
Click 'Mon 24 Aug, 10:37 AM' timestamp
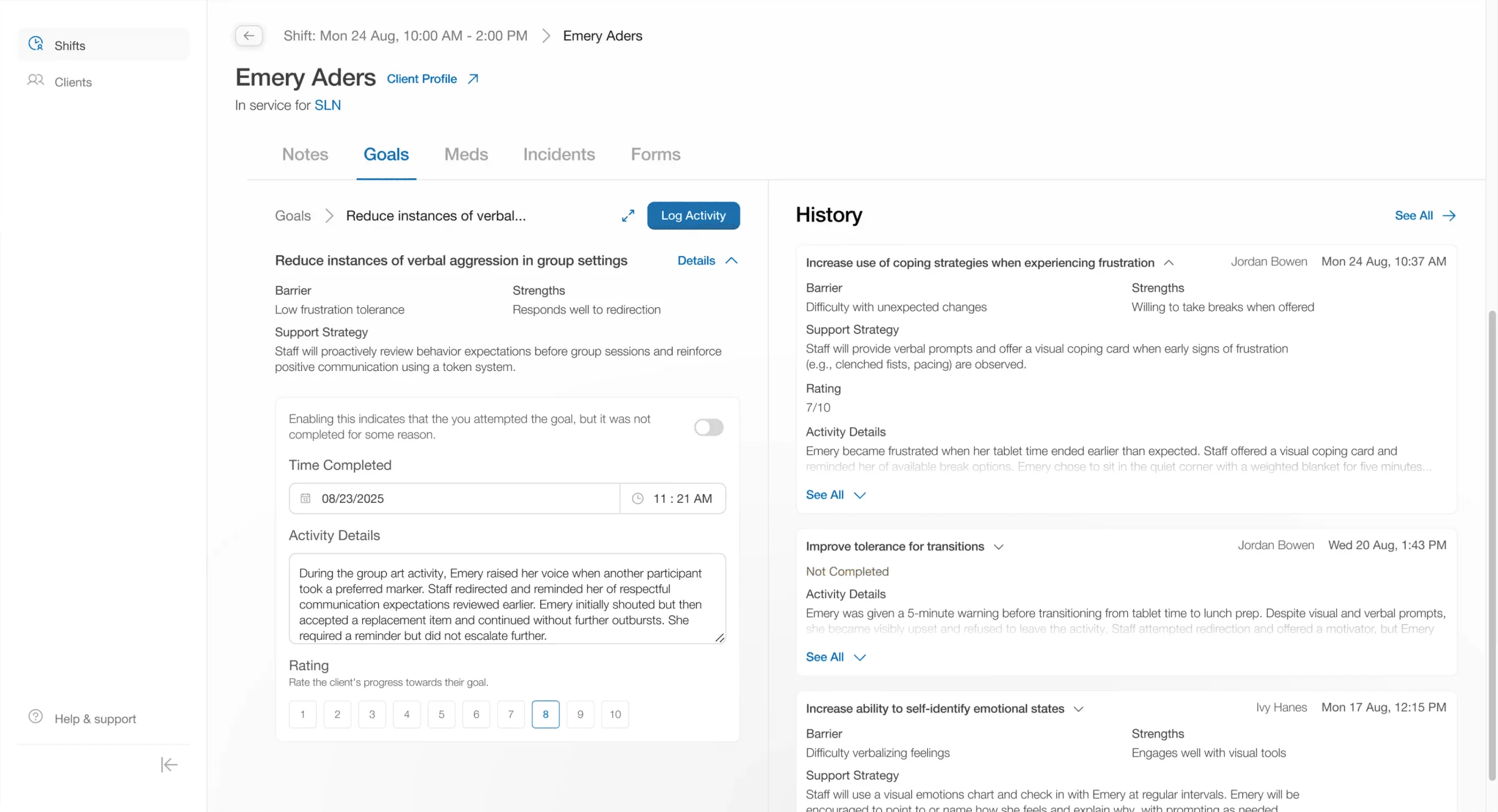pos(1384,262)
